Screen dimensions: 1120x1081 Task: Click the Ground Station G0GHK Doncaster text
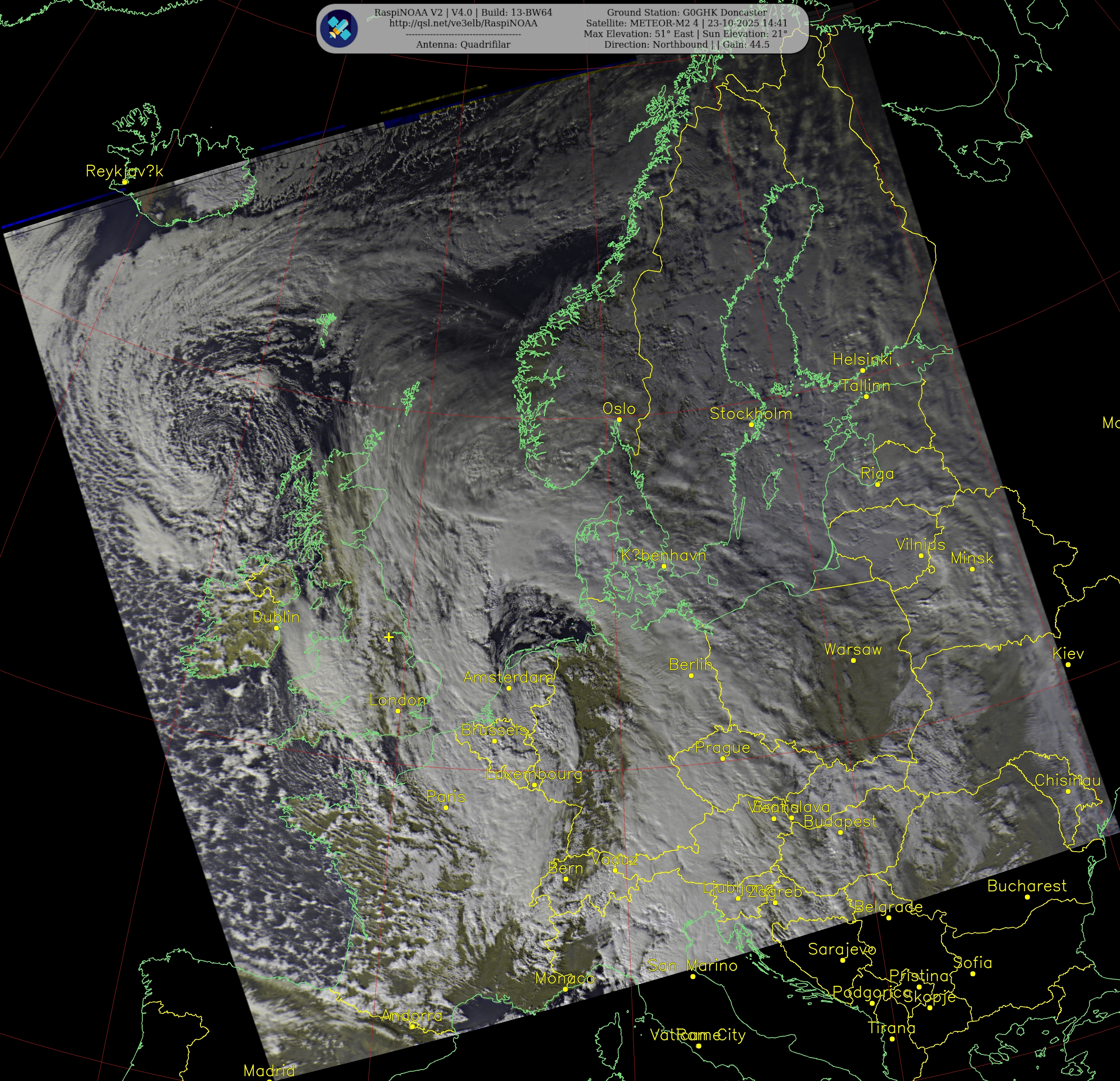687,12
